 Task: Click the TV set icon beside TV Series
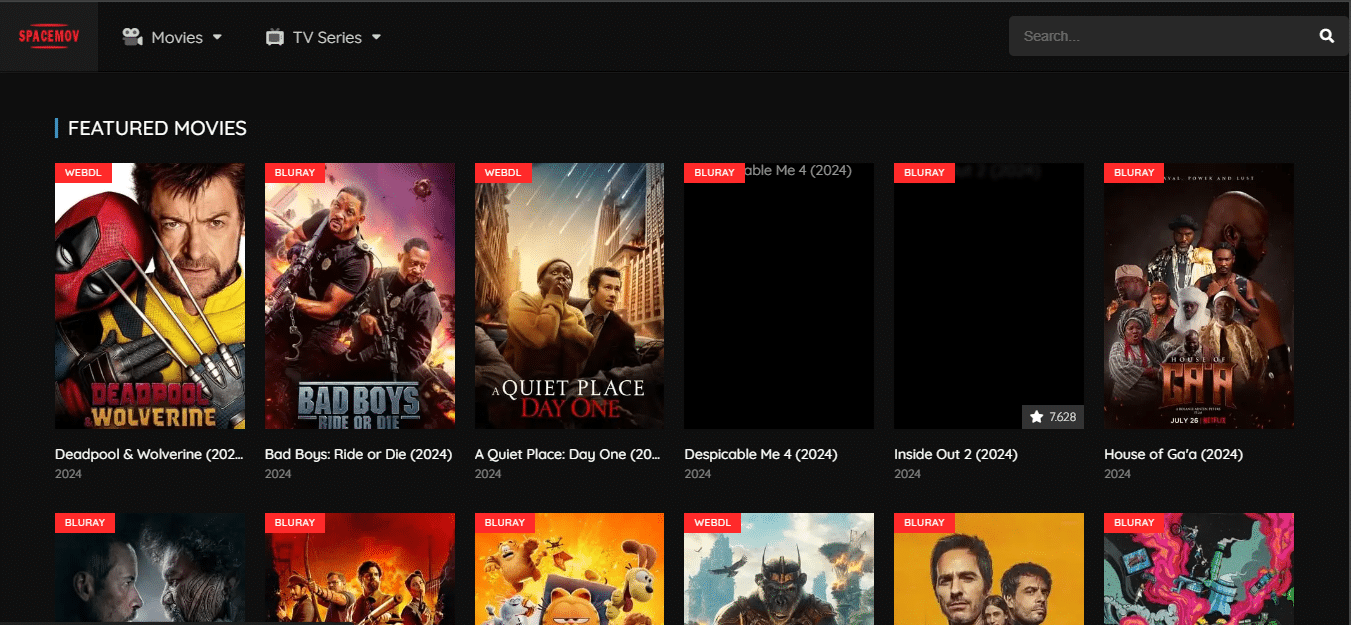pos(274,36)
